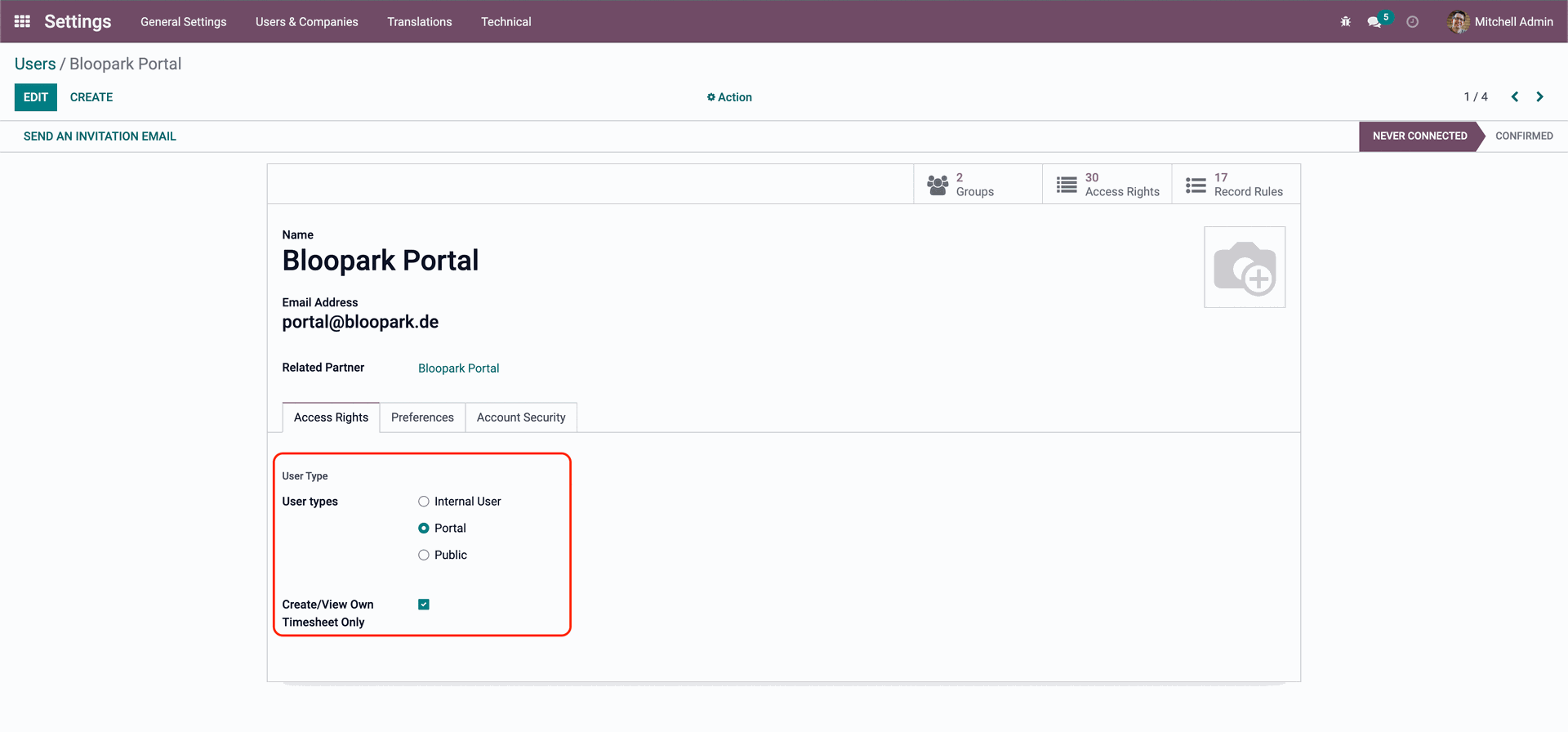Click the debug bug icon
This screenshot has height=732, width=1568.
click(1345, 22)
